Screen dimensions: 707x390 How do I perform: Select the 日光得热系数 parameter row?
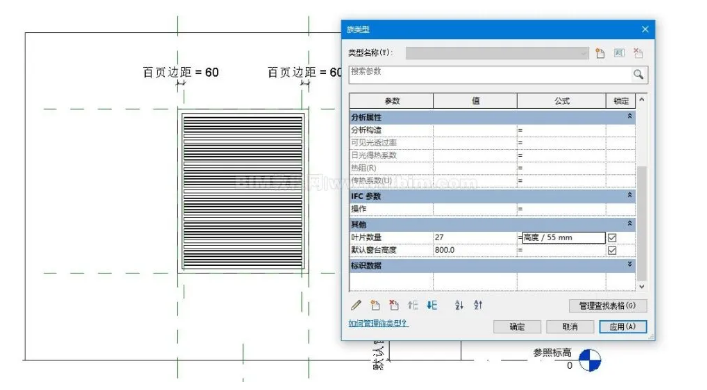point(492,156)
